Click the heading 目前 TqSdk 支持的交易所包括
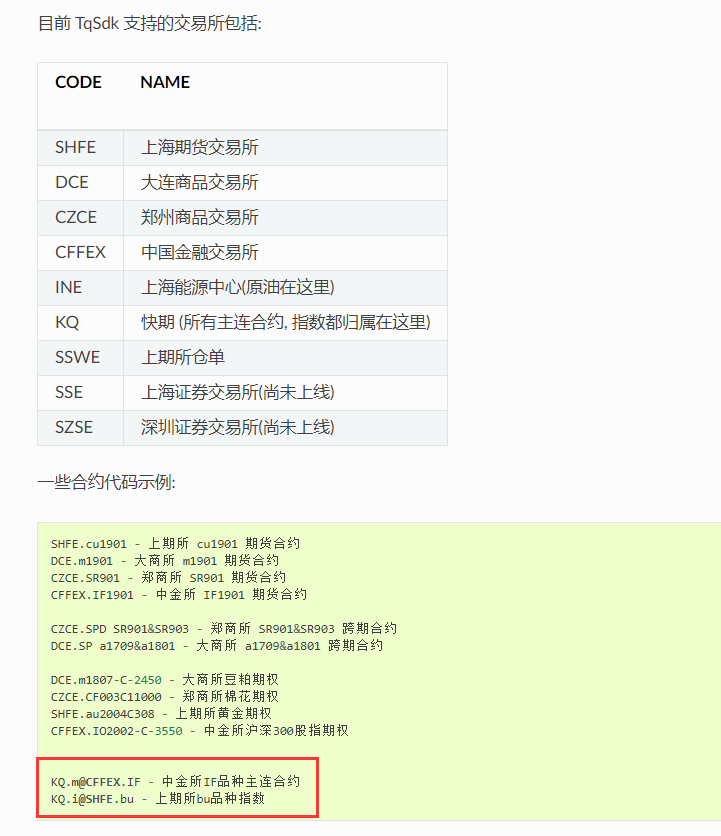 pos(150,24)
